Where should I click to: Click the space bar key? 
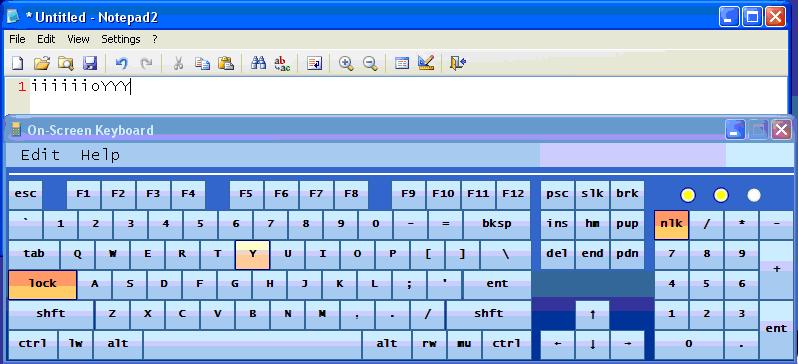[252, 345]
